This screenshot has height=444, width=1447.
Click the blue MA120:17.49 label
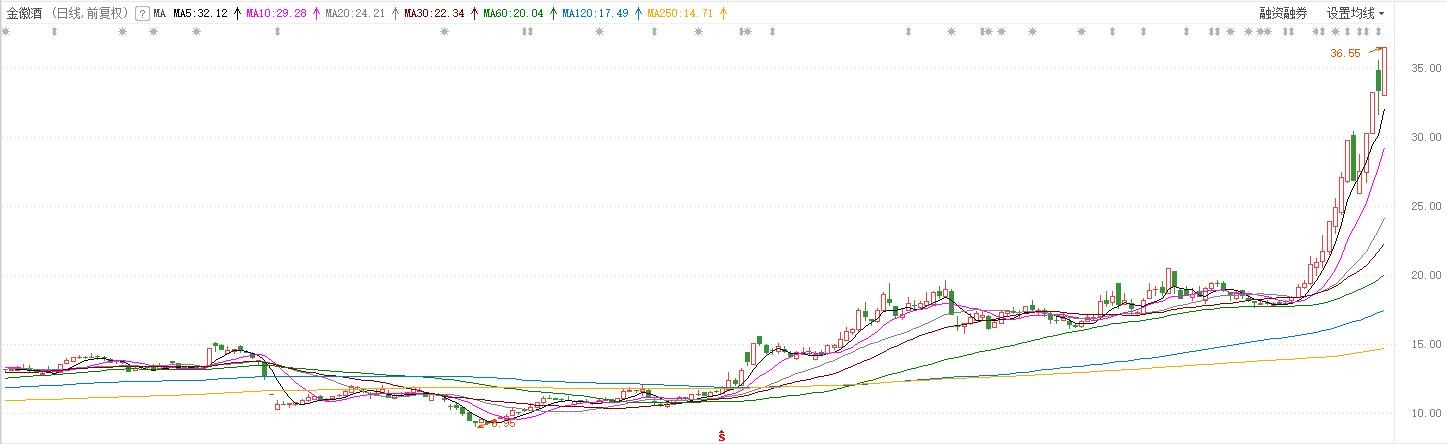point(595,14)
